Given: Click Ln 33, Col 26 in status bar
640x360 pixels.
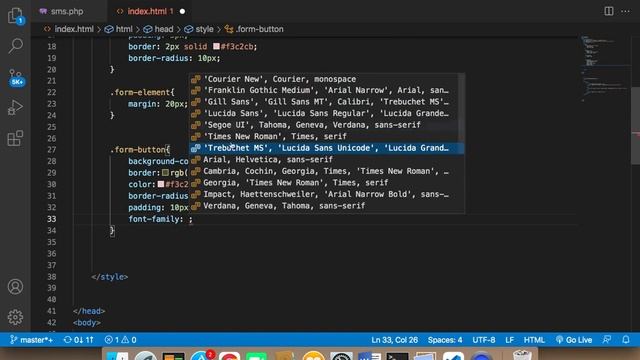Looking at the screenshot, I should [x=394, y=340].
